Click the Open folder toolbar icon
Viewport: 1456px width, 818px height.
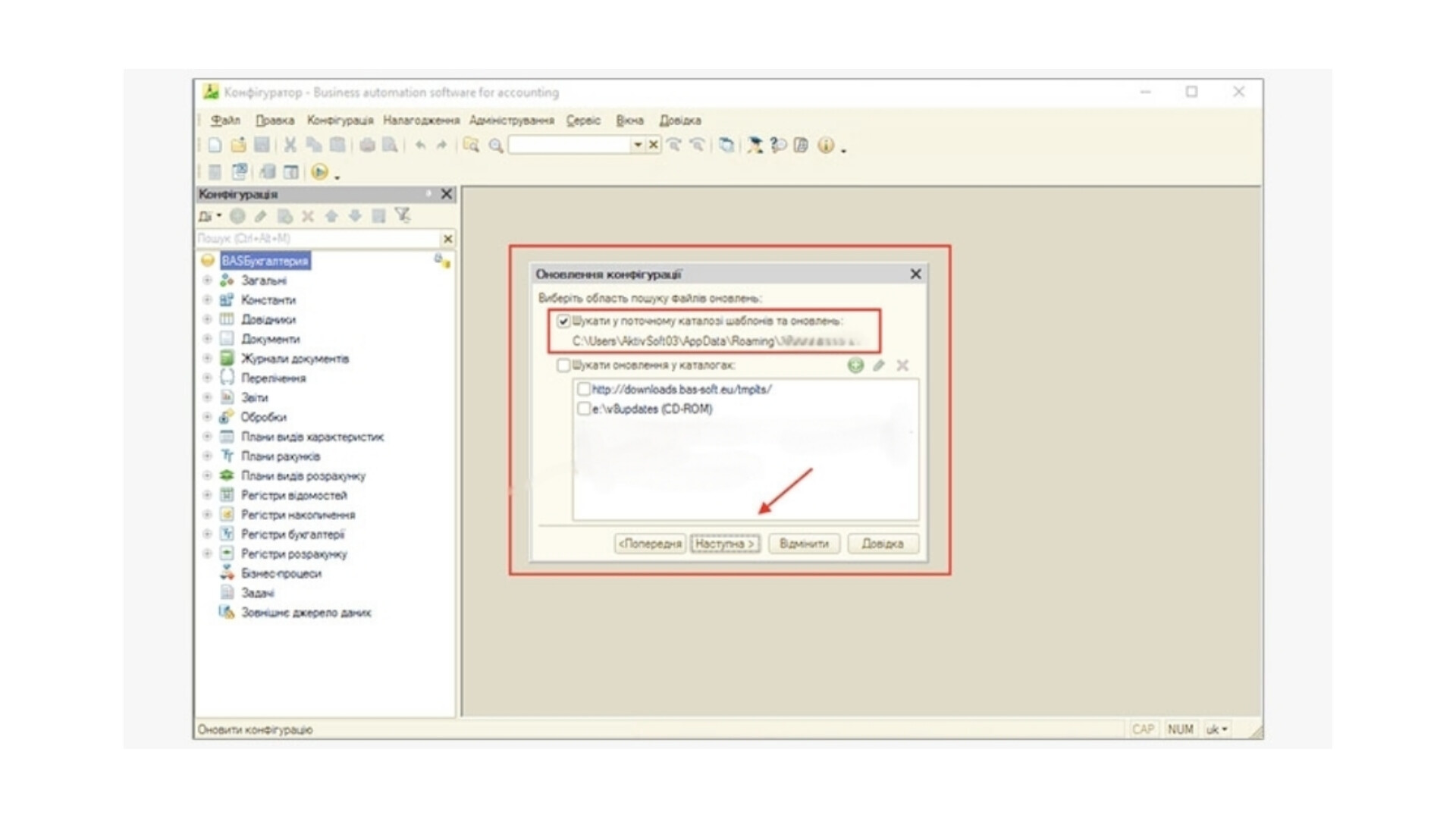coord(238,146)
